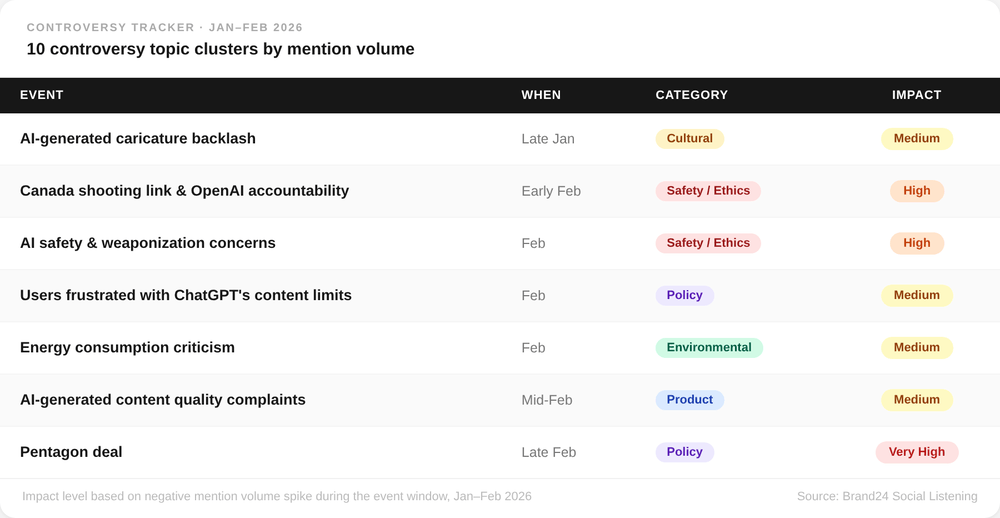Viewport: 1000px width, 518px height.
Task: Open AI-generated caricature backlash event
Action: pyautogui.click(x=138, y=139)
